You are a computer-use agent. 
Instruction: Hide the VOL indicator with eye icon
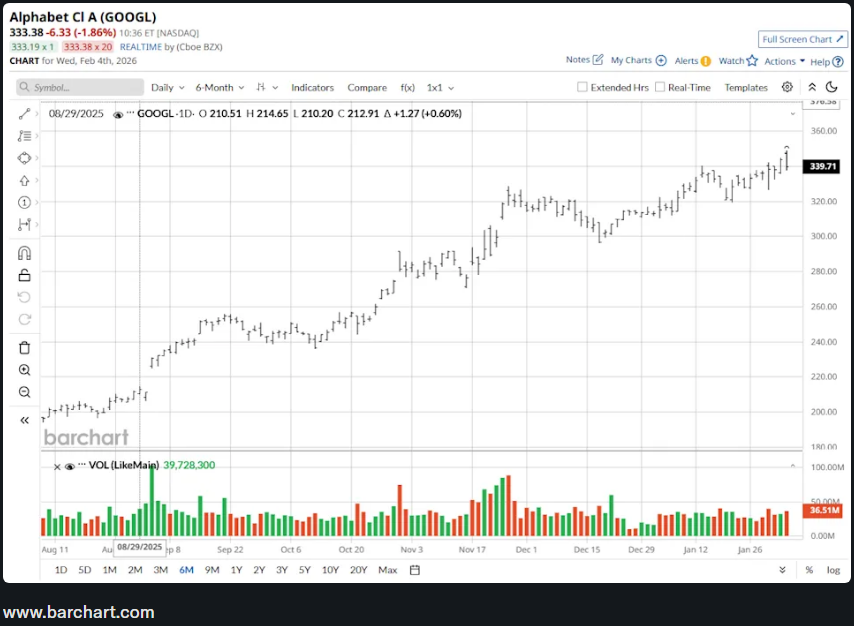pos(69,466)
